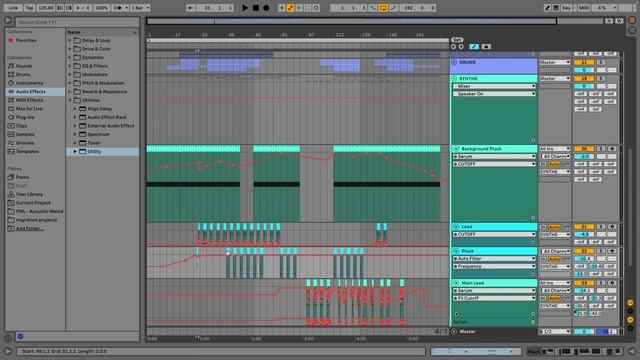Select MIDI Effects category
The height and width of the screenshot is (360, 640).
pyautogui.click(x=29, y=100)
